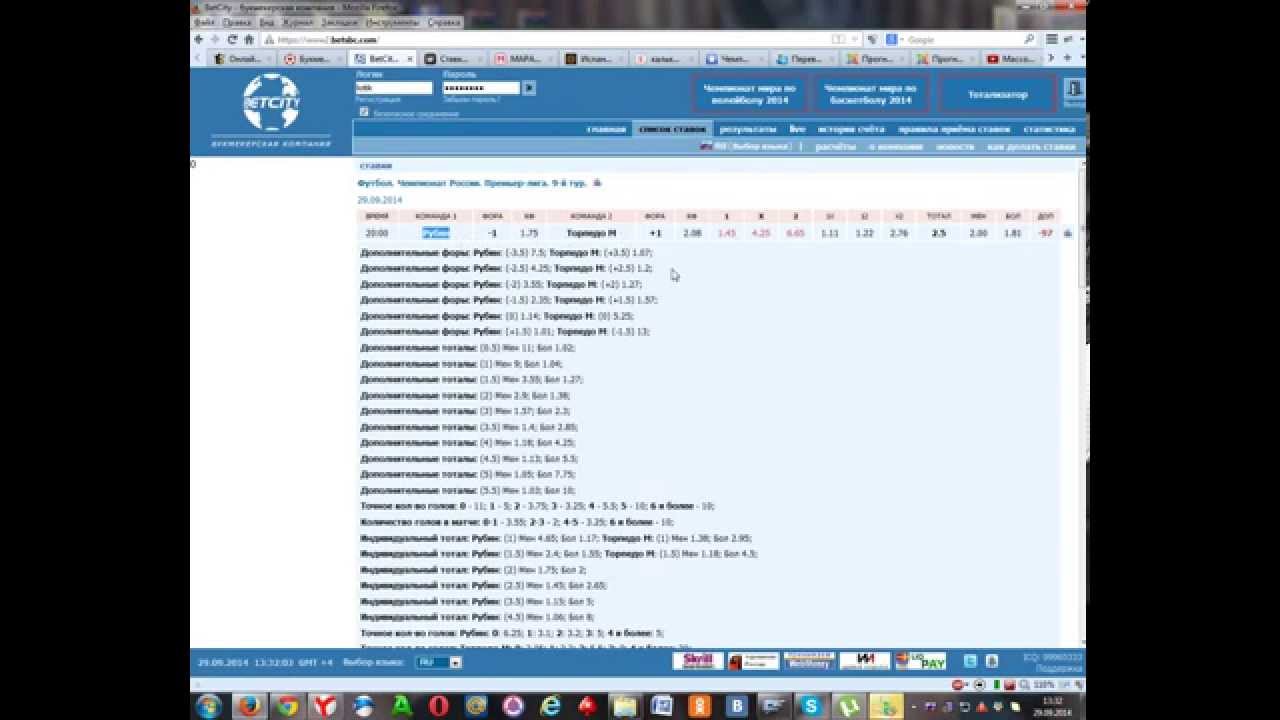Open footer language dropdown showing RU
This screenshot has height=720, width=1280.
point(439,662)
